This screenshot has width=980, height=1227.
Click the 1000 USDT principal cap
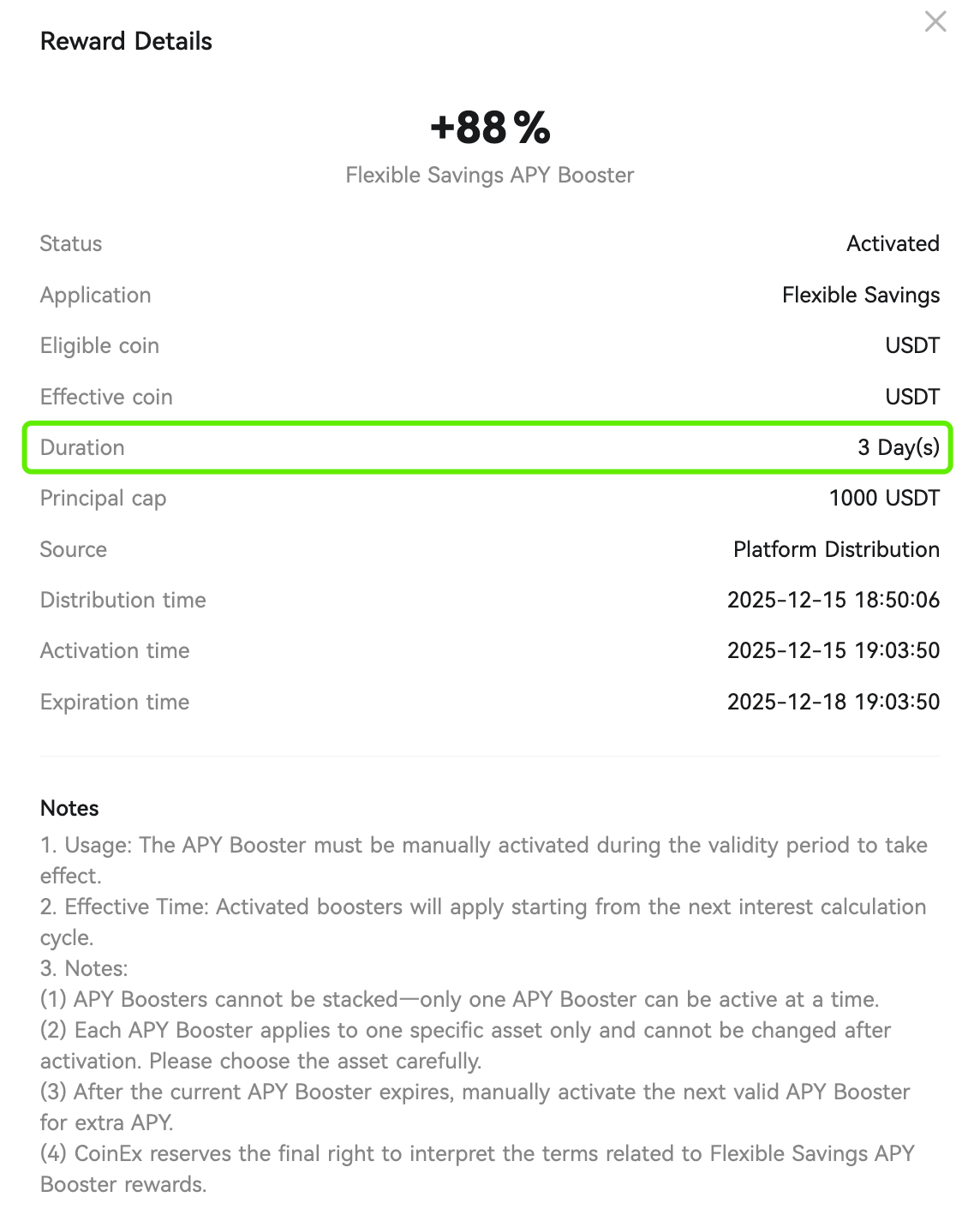(884, 498)
